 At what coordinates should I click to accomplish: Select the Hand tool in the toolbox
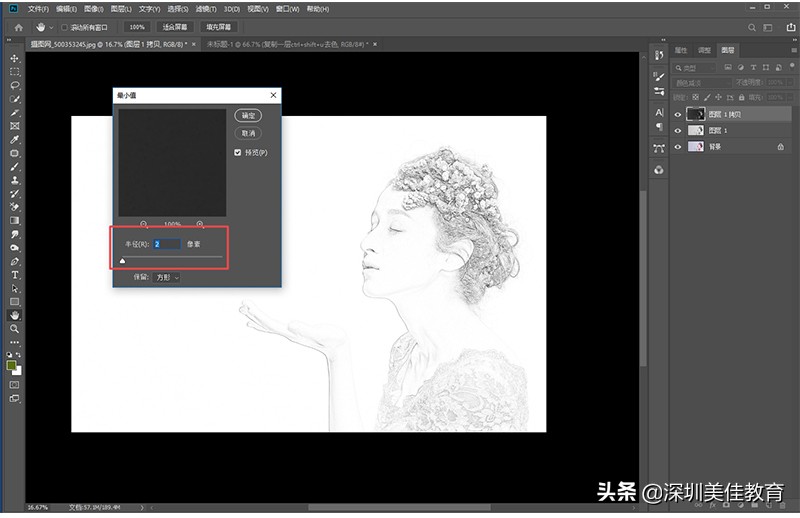(14, 315)
